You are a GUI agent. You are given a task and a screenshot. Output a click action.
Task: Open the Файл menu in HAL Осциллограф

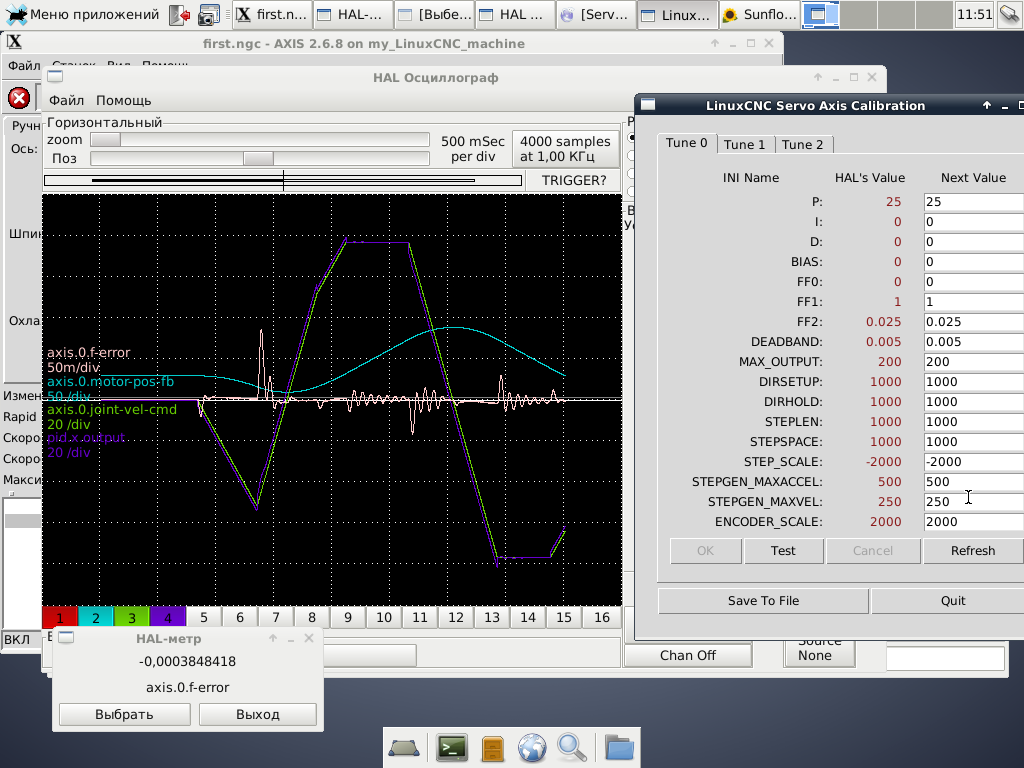point(66,100)
